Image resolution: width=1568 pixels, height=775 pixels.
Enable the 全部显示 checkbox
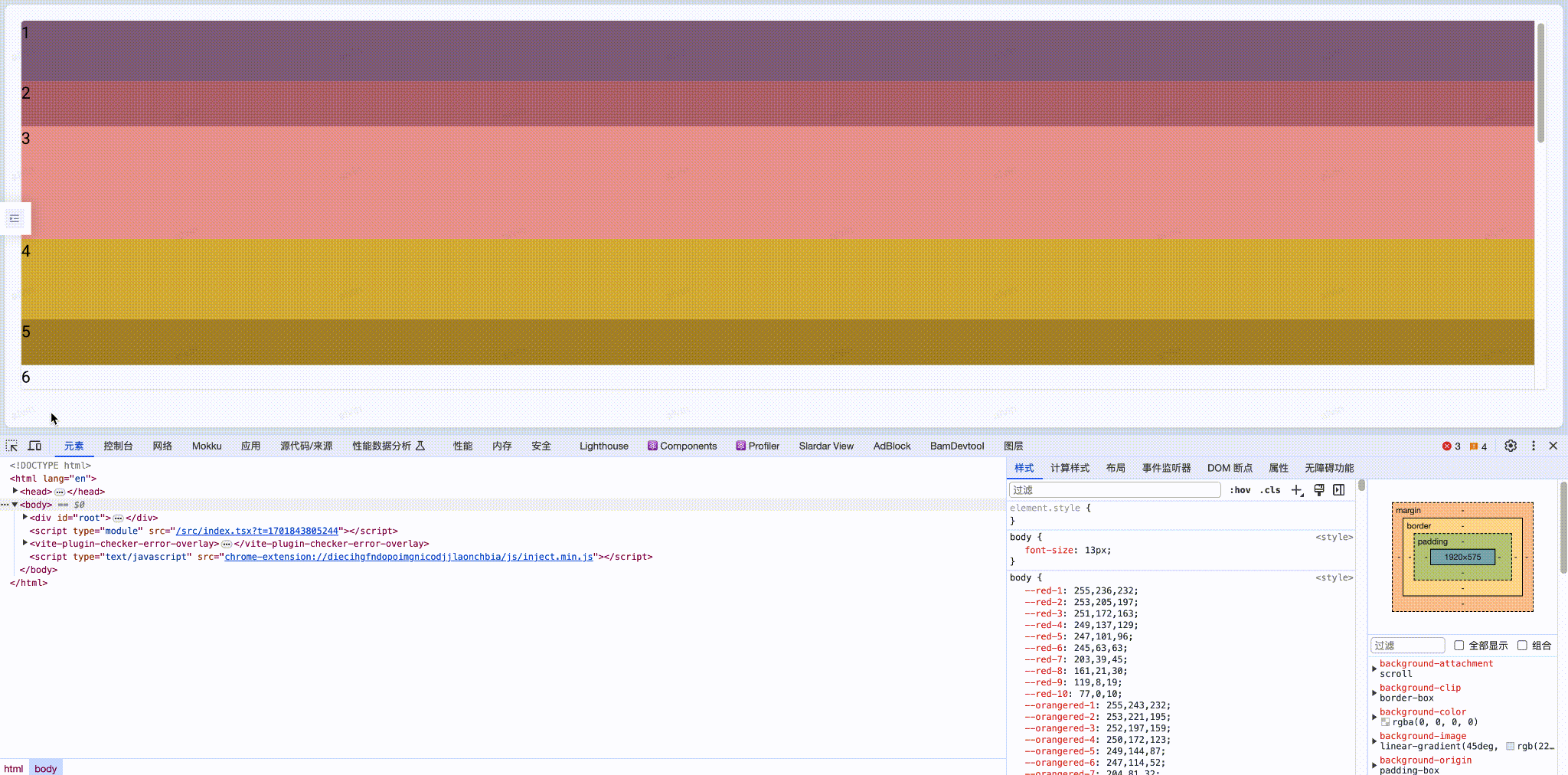click(1459, 646)
